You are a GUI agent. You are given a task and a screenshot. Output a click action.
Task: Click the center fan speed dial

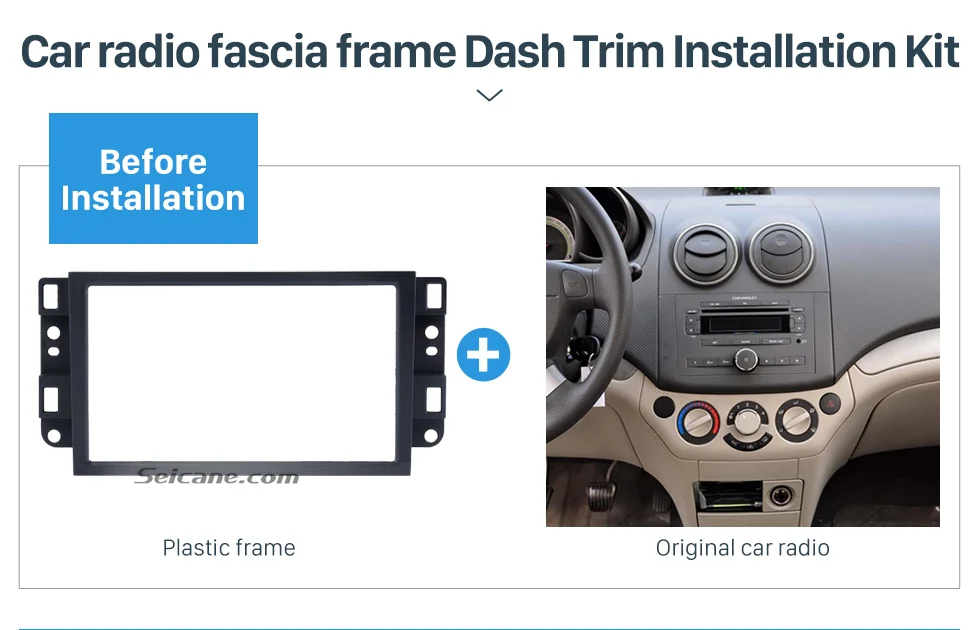tap(747, 421)
